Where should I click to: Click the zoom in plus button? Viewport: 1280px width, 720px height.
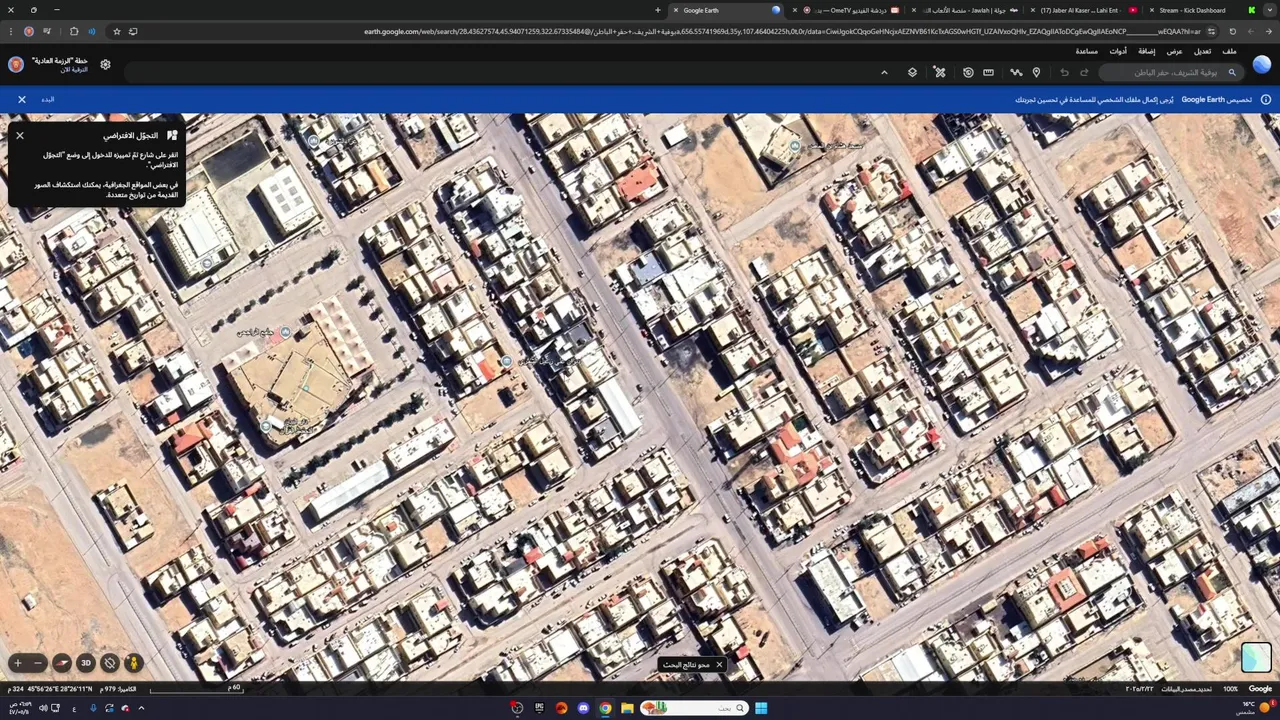[17, 663]
